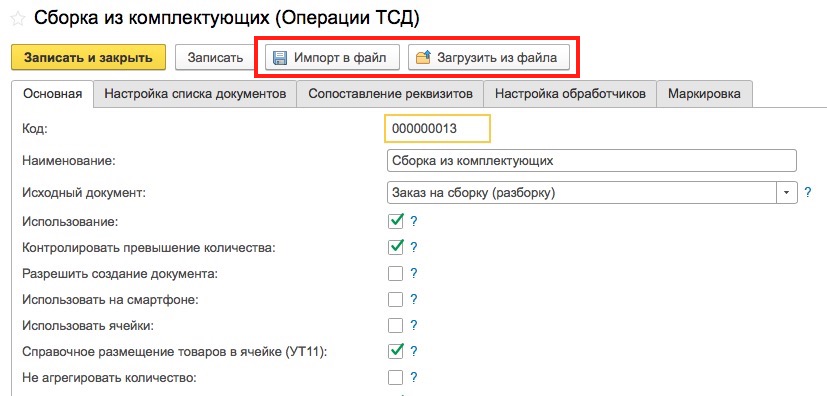The image size is (827, 396).
Task: Show help for Справочное размещение товаров в ячейке
Action: (x=414, y=351)
